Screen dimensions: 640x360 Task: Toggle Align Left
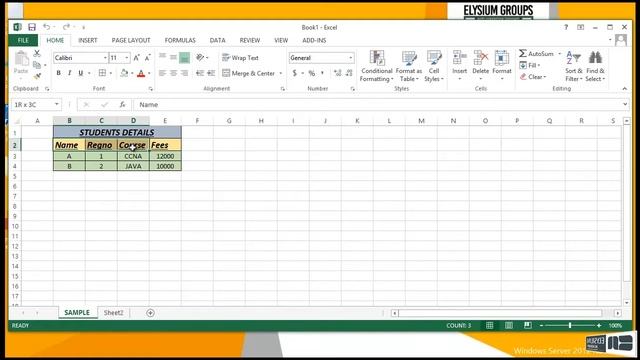tap(162, 73)
